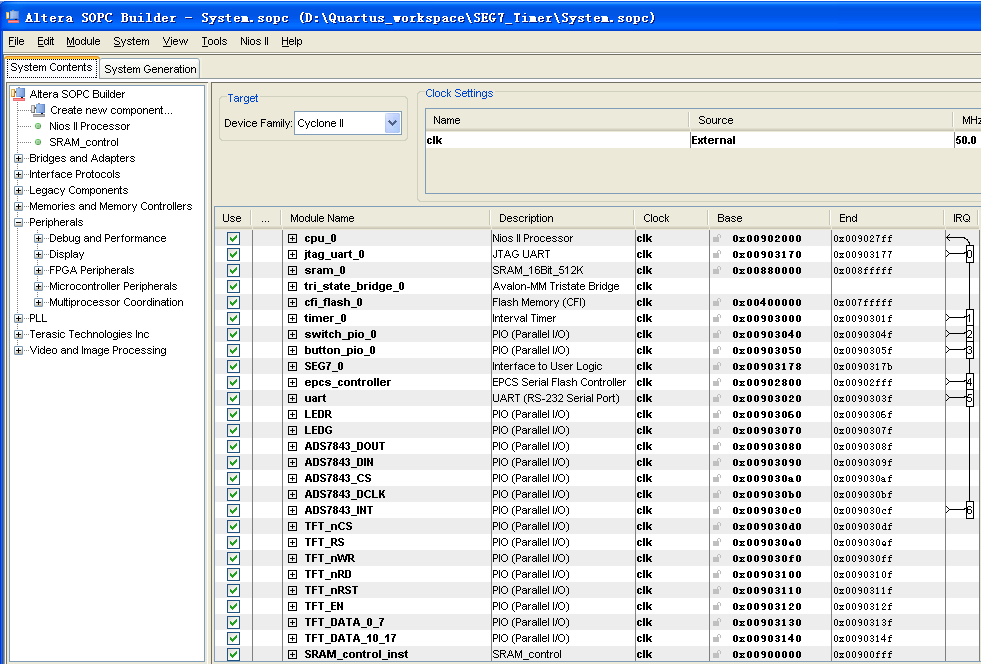Expand the epcs_controller module row
The width and height of the screenshot is (981, 664).
coord(292,382)
